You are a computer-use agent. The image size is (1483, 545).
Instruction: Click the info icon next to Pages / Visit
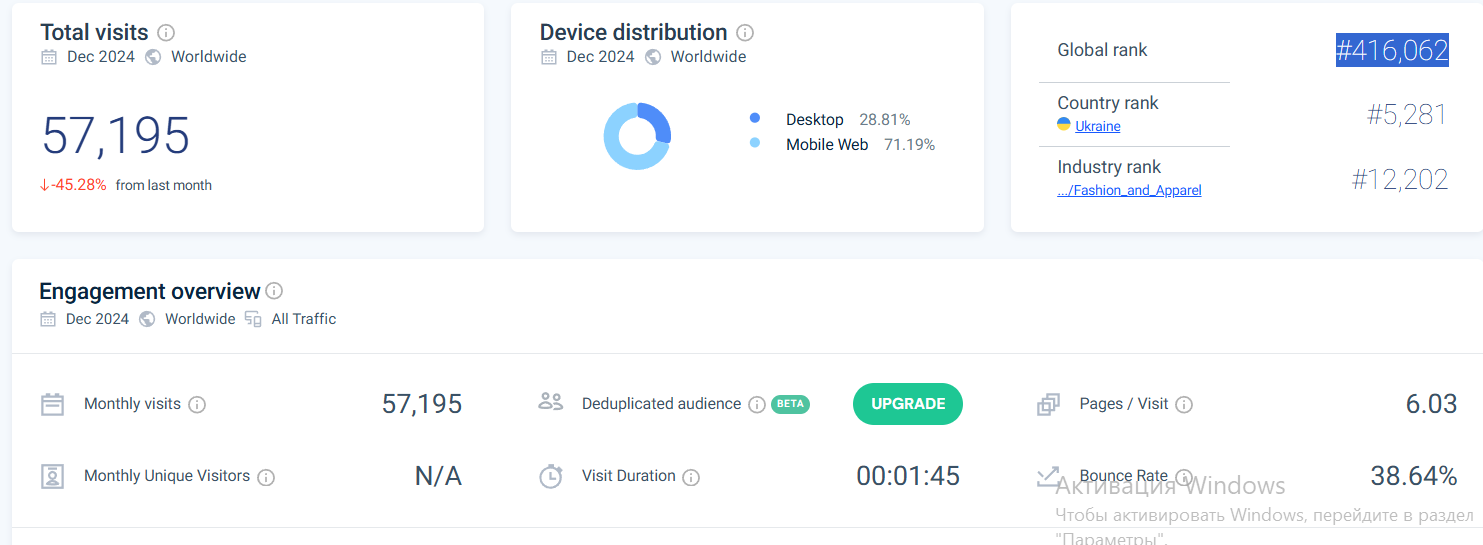[1184, 405]
